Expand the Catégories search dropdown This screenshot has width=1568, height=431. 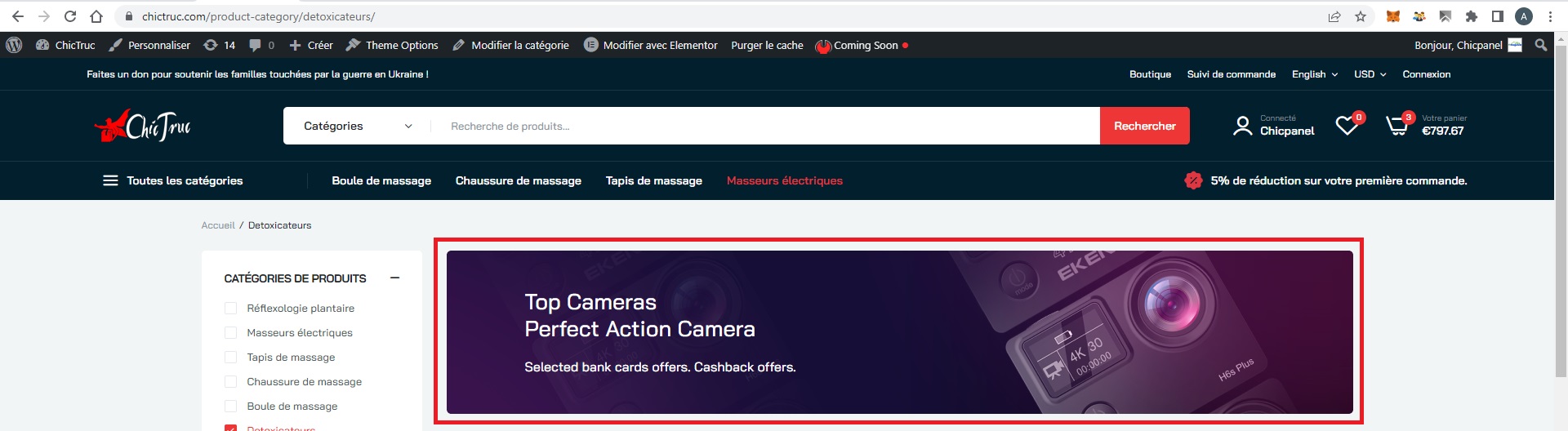[358, 126]
